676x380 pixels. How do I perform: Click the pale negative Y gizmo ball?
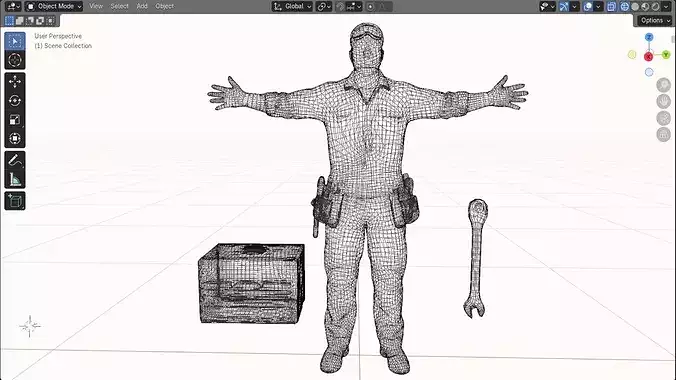pyautogui.click(x=632, y=55)
